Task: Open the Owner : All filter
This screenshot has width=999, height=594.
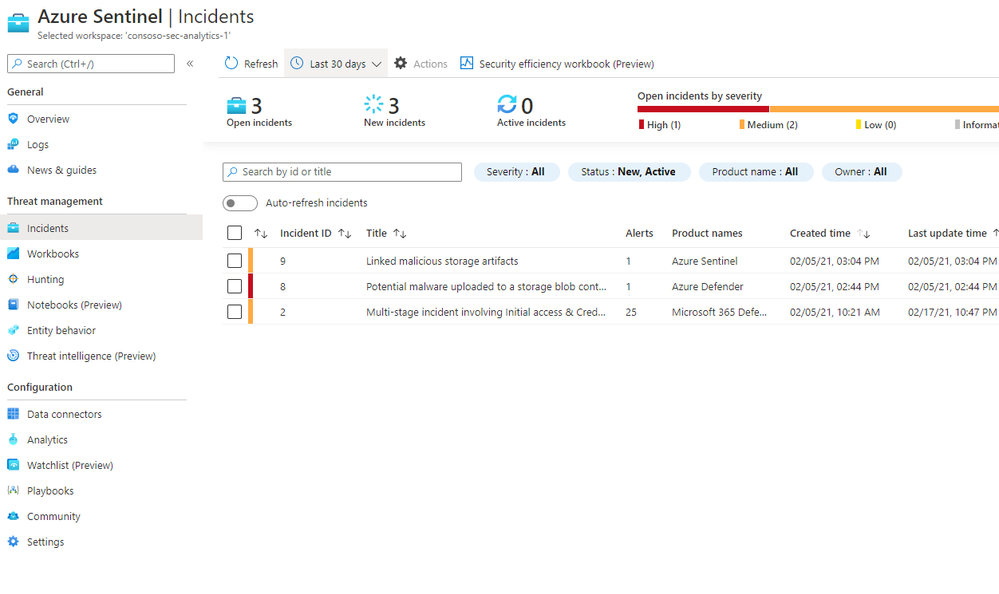Action: pos(861,171)
